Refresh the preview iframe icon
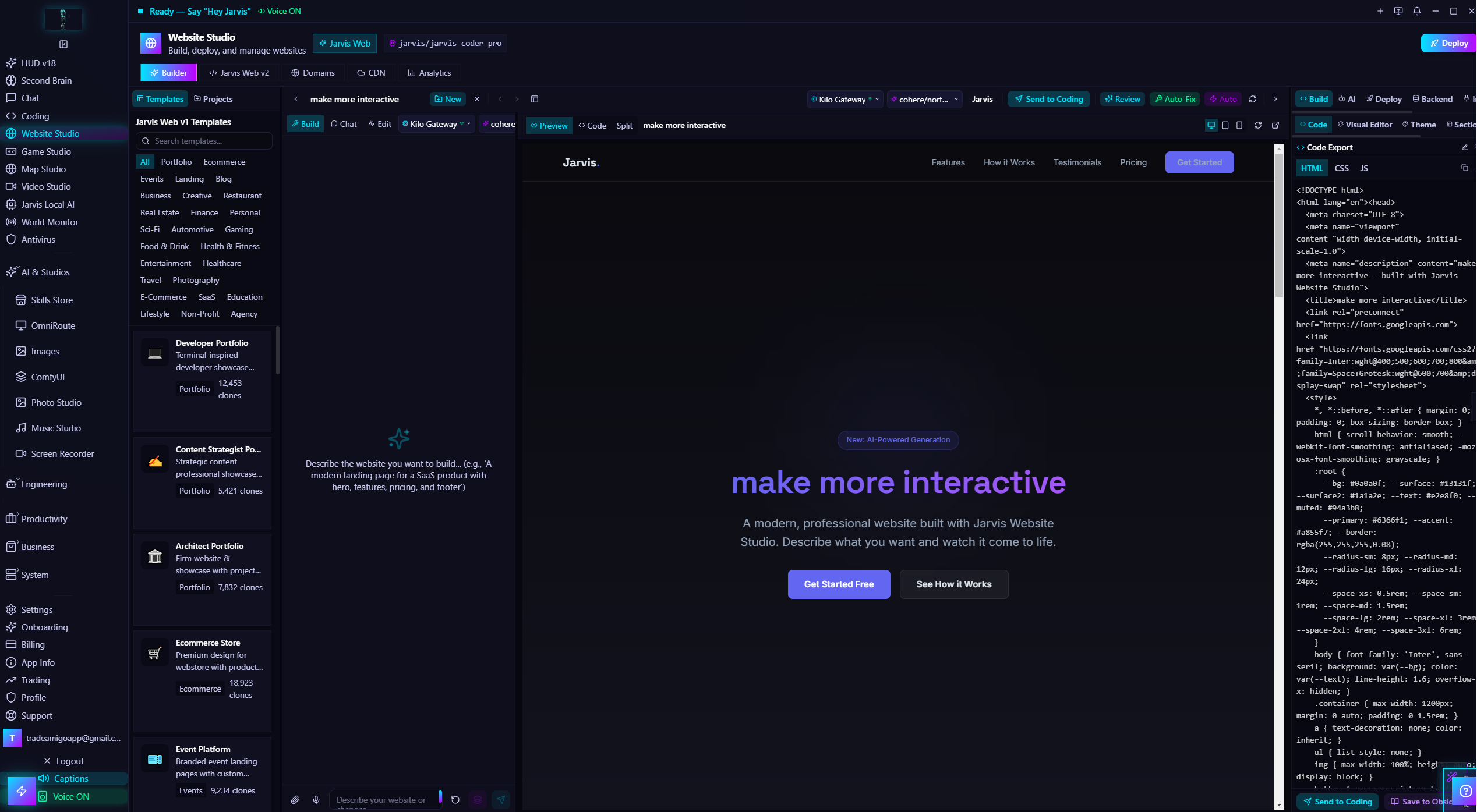 1258,125
